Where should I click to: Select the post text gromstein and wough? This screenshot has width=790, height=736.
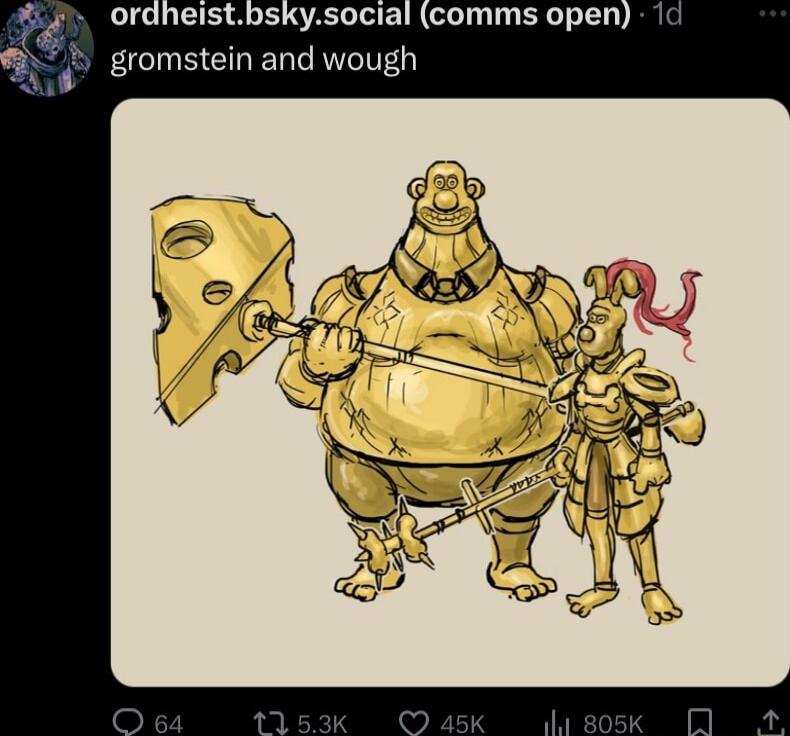(x=264, y=59)
